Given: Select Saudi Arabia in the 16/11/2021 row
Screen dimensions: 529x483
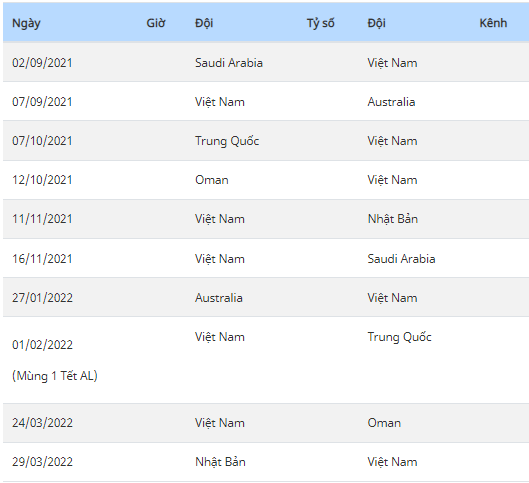Looking at the screenshot, I should point(401,259).
